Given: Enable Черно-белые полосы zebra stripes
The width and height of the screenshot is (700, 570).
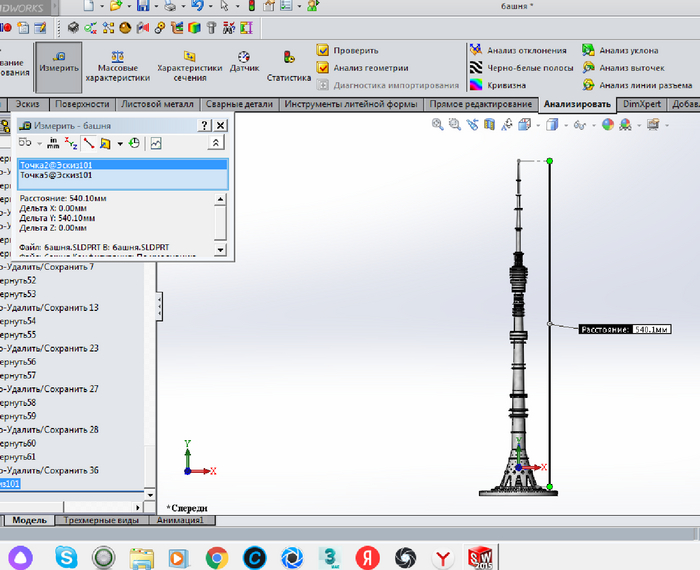Looking at the screenshot, I should 476,68.
